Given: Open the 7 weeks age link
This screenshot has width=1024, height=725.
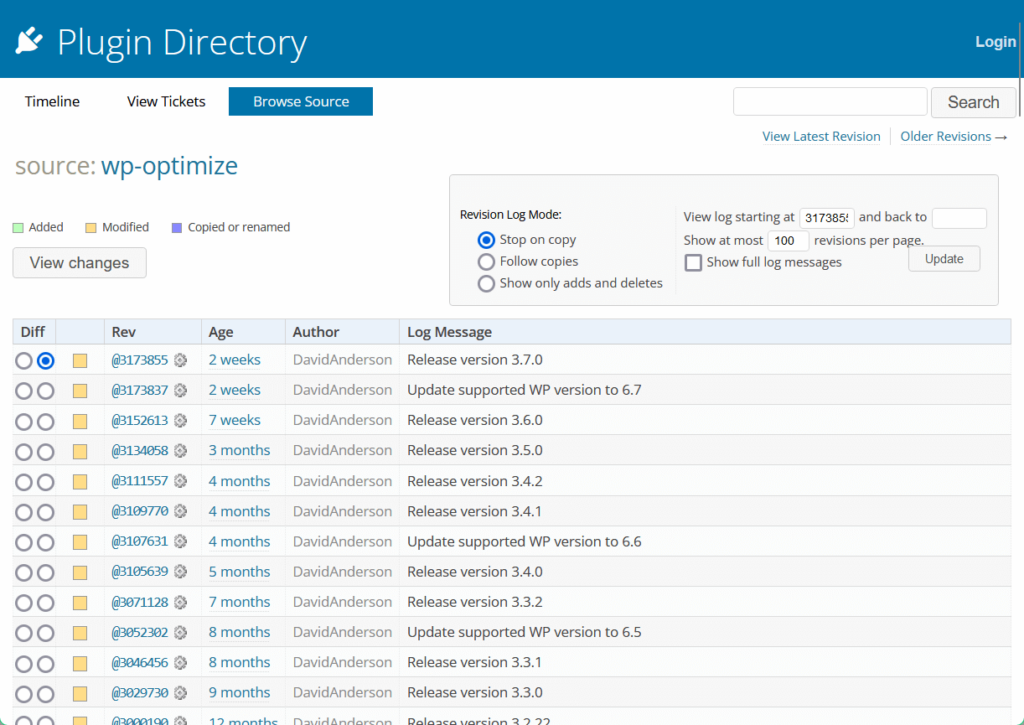Looking at the screenshot, I should (x=234, y=420).
